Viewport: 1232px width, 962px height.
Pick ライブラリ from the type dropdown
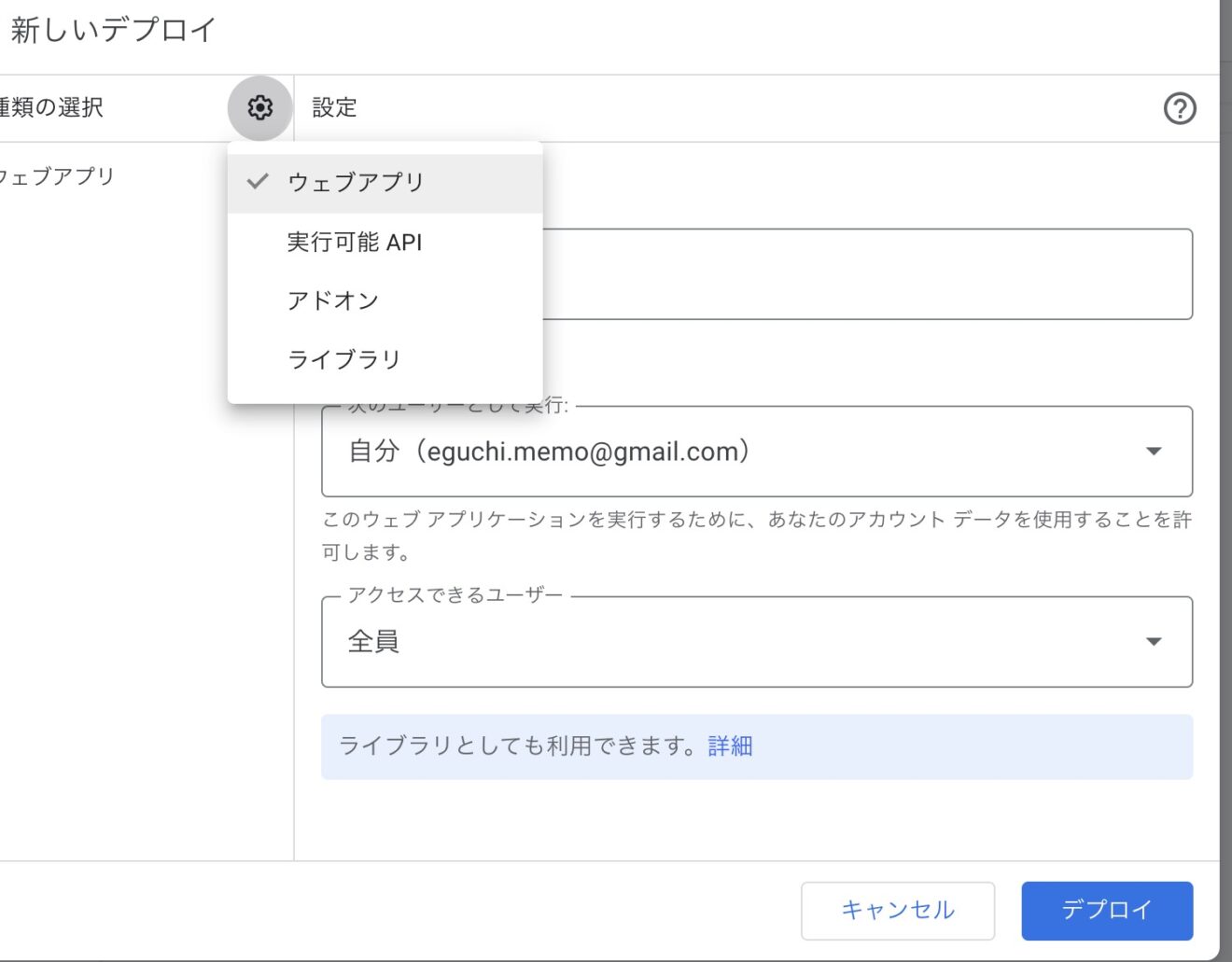click(343, 358)
